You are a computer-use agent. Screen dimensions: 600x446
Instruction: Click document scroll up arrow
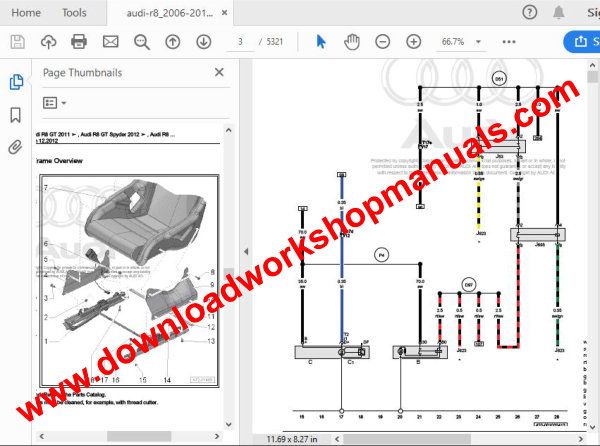click(592, 65)
